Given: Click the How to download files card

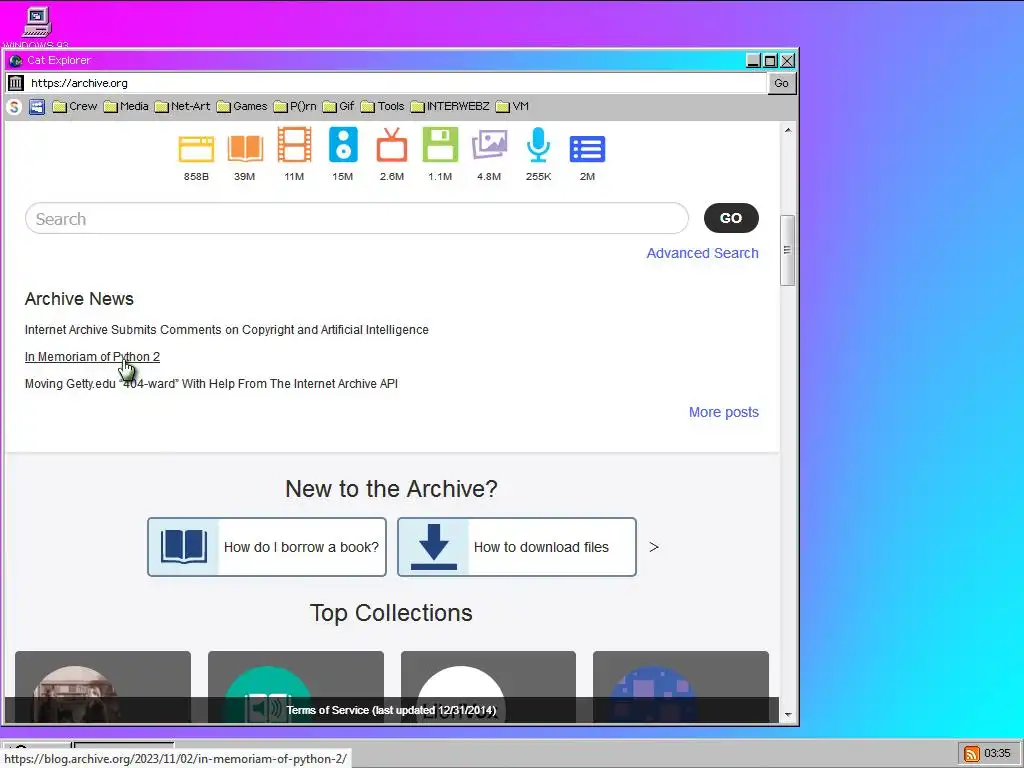Looking at the screenshot, I should (x=517, y=547).
